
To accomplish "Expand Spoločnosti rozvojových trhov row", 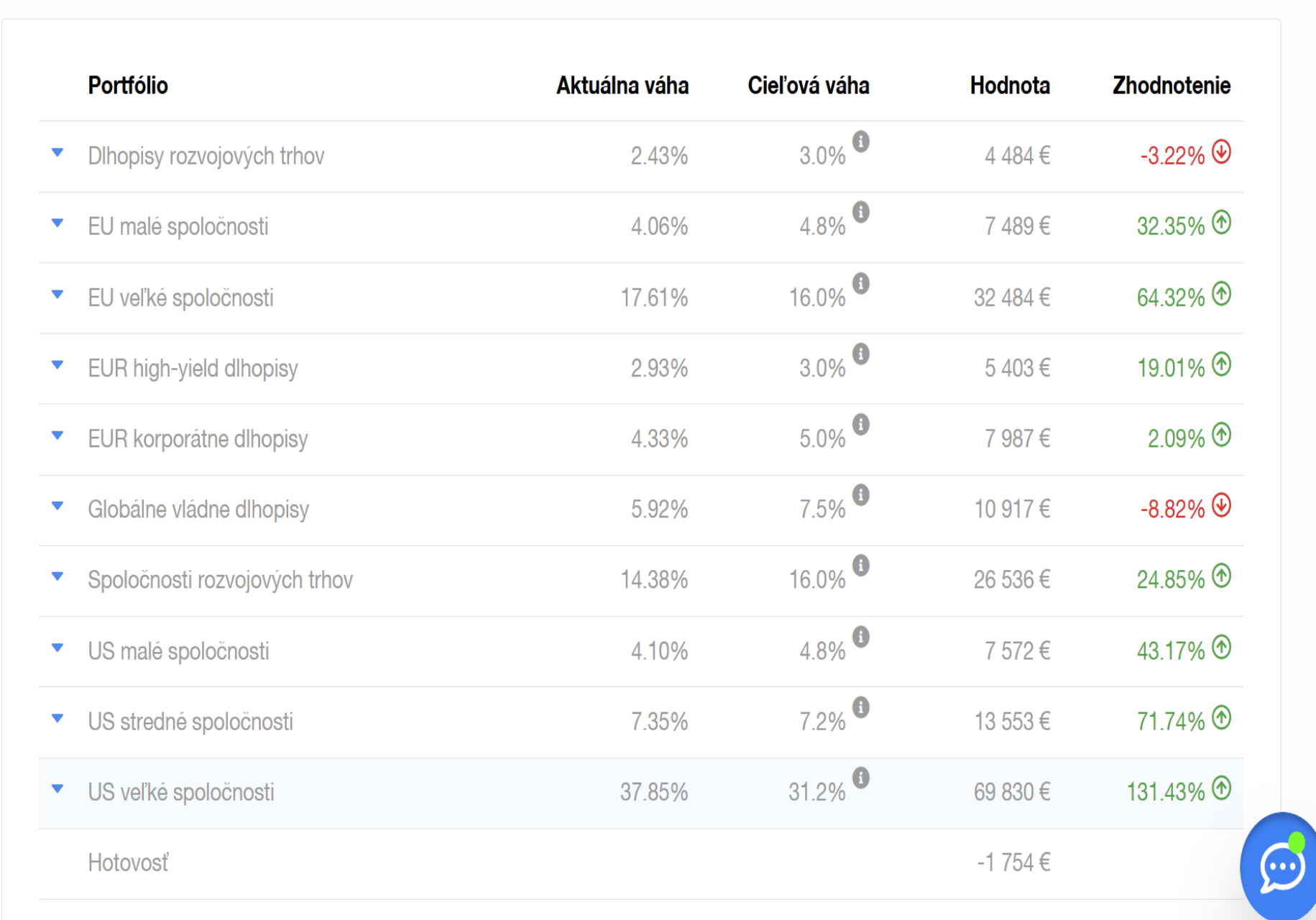I will (x=57, y=576).
